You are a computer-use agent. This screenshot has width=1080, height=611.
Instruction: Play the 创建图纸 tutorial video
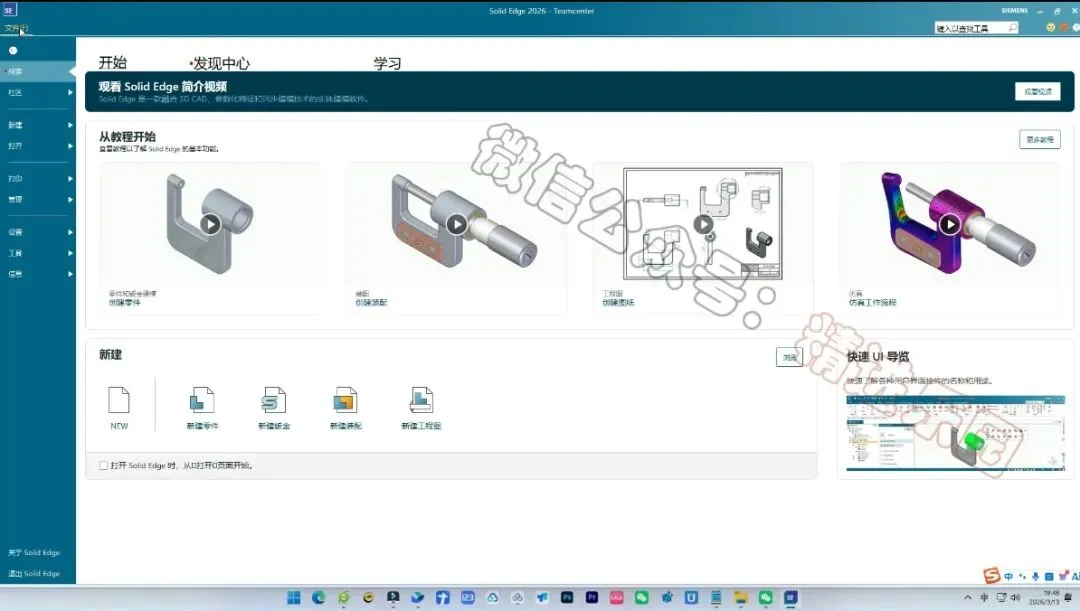pos(703,224)
